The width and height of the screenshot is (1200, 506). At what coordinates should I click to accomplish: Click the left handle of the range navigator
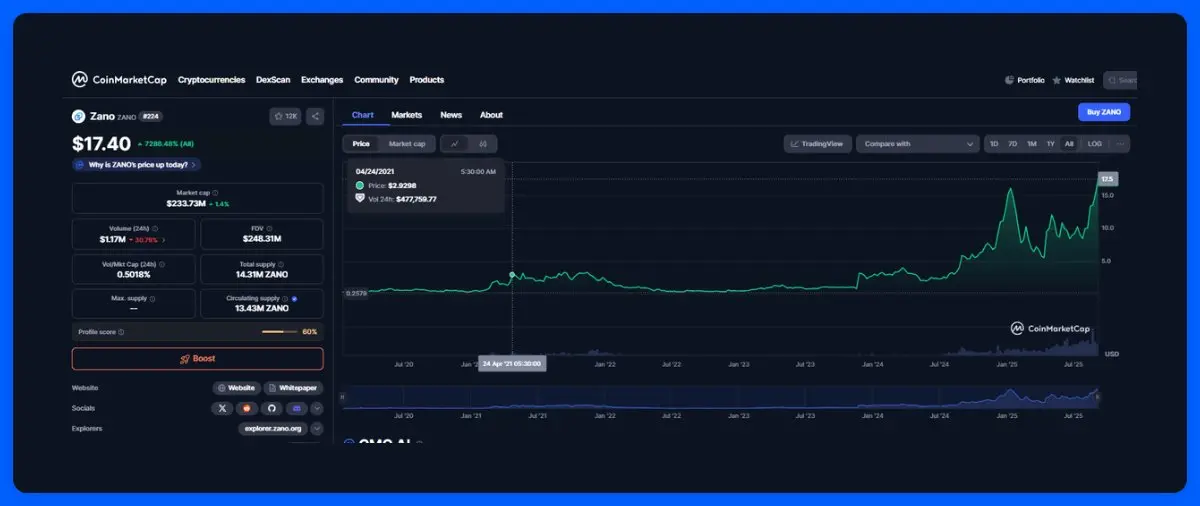click(343, 397)
